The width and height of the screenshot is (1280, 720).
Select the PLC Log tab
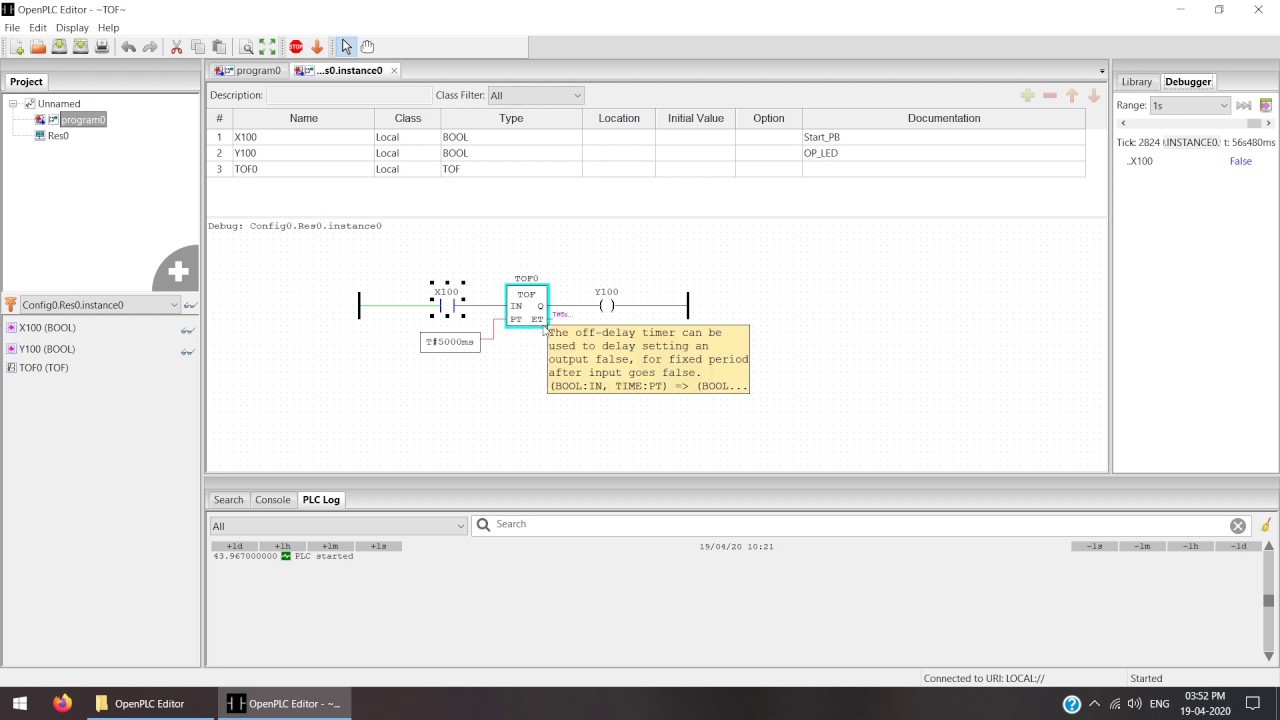pyautogui.click(x=321, y=499)
